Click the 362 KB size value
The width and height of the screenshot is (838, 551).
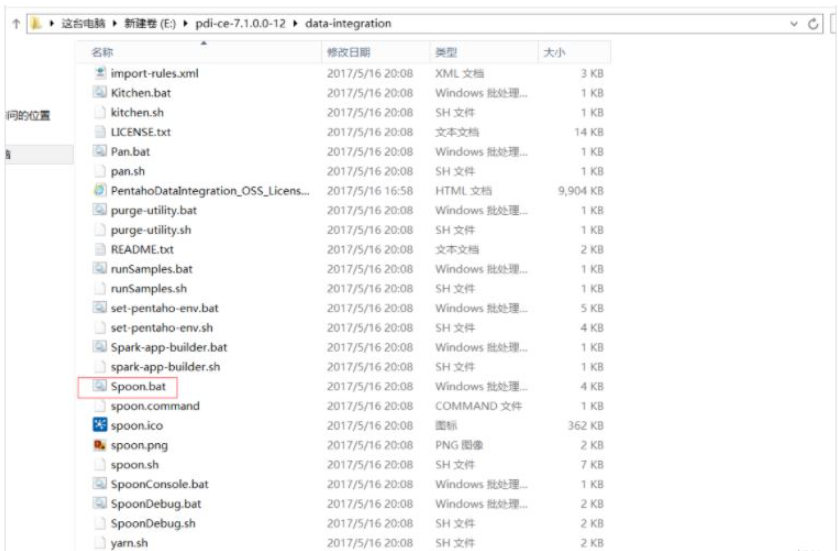(x=586, y=425)
